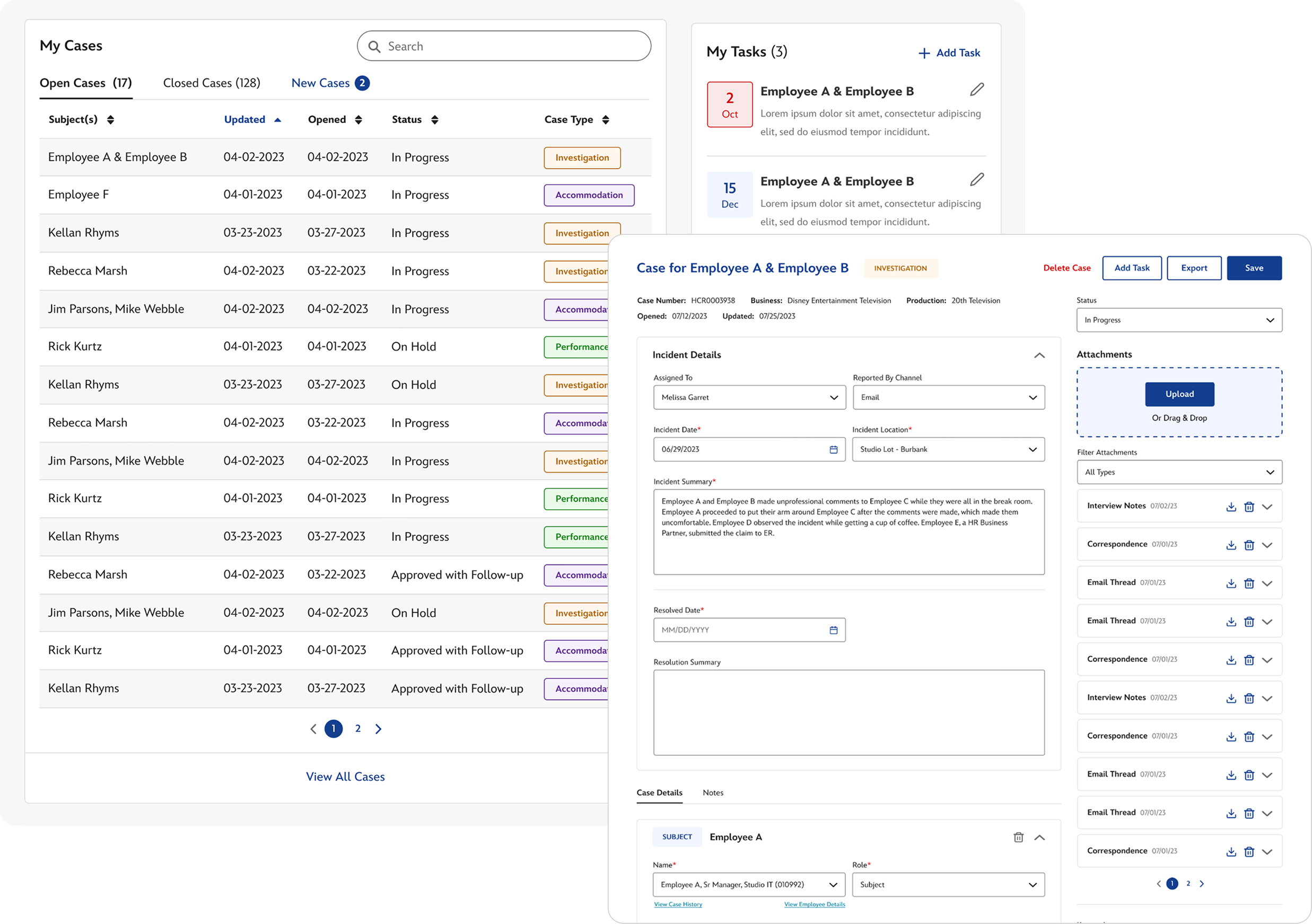
Task: Edit the Oct 2 task pencil icon
Action: [x=976, y=90]
